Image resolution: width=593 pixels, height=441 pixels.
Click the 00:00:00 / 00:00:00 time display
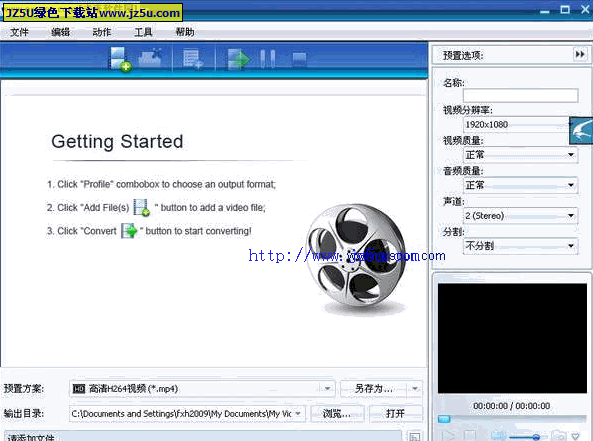(x=511, y=406)
